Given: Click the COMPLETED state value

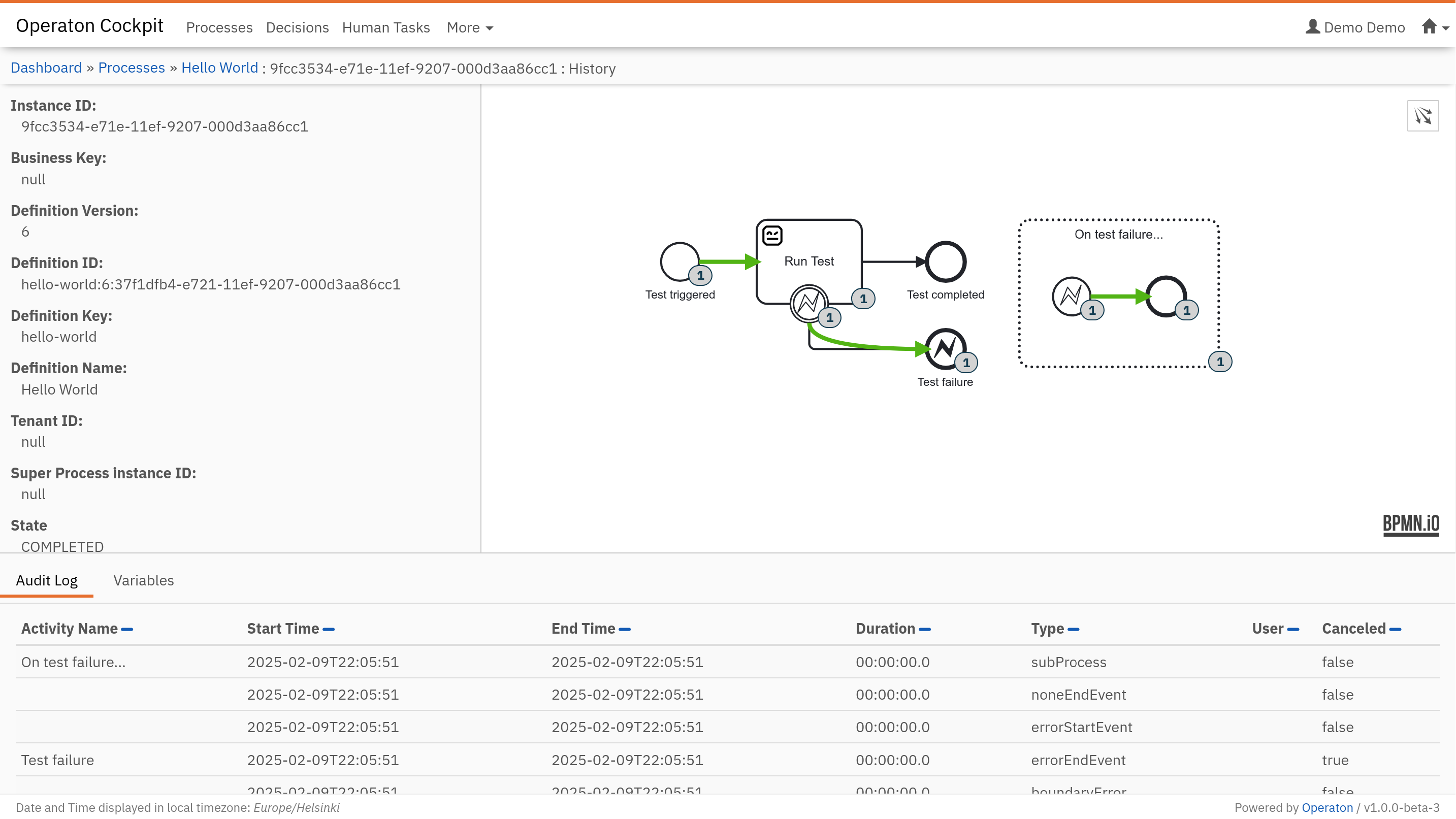Looking at the screenshot, I should [62, 546].
